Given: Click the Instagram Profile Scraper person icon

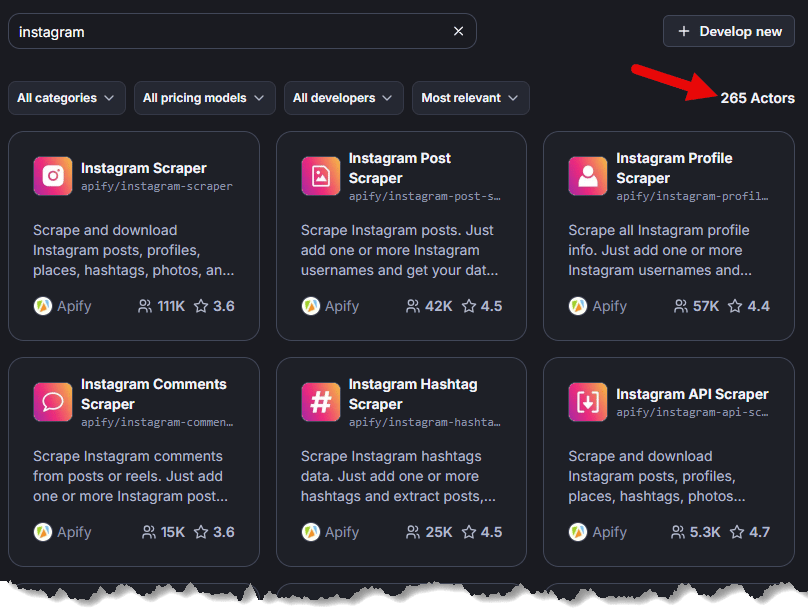Looking at the screenshot, I should [587, 176].
